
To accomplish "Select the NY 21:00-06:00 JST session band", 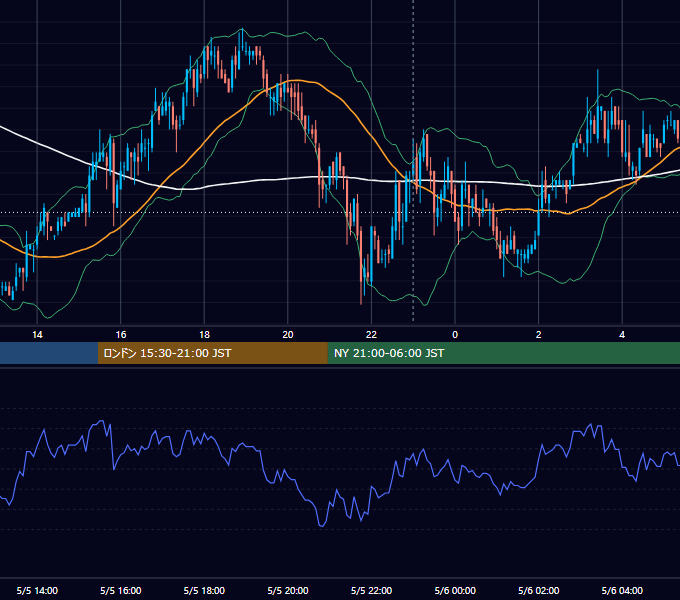I will coord(503,353).
